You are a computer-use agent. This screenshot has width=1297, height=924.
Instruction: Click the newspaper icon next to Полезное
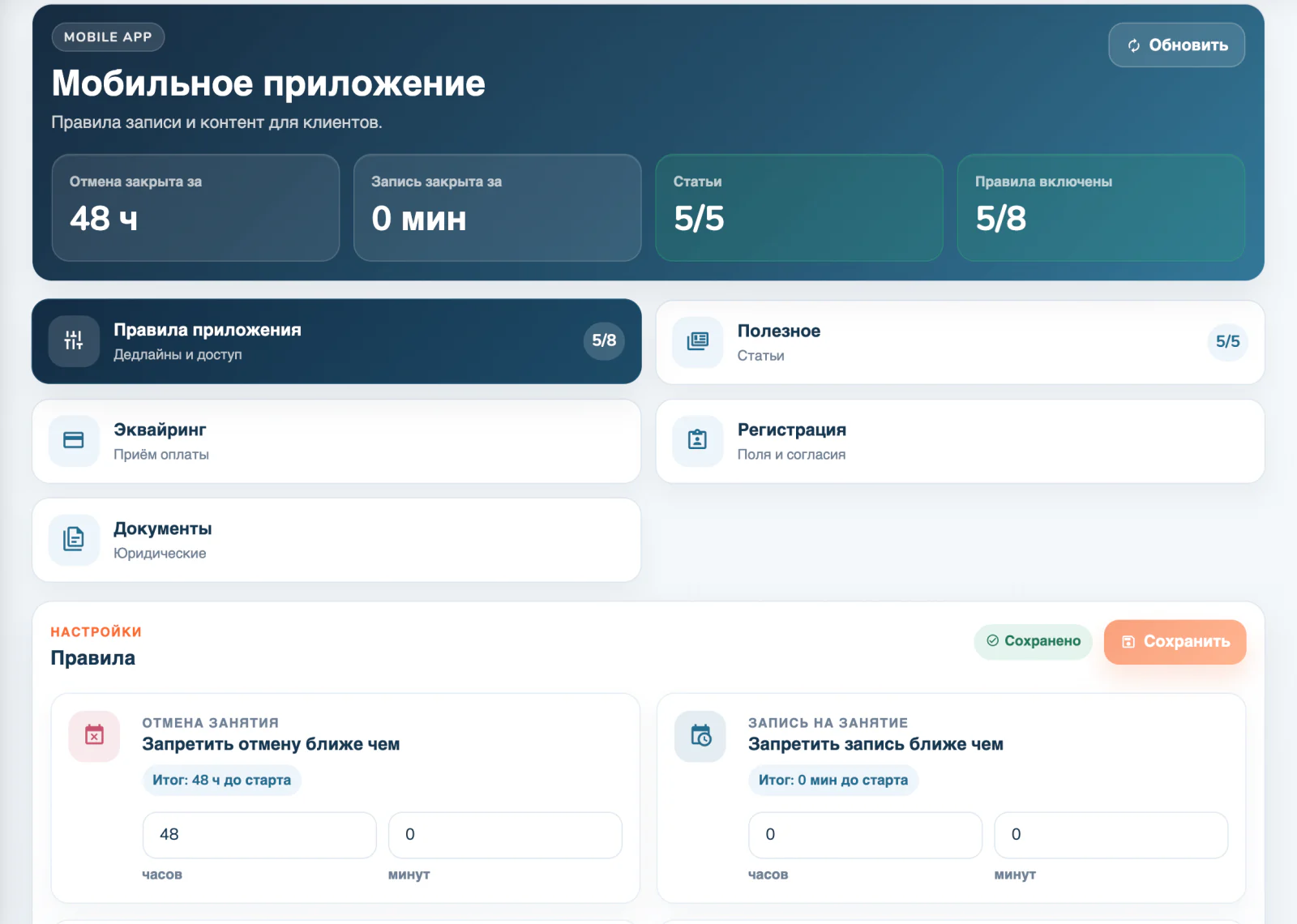pyautogui.click(x=698, y=342)
